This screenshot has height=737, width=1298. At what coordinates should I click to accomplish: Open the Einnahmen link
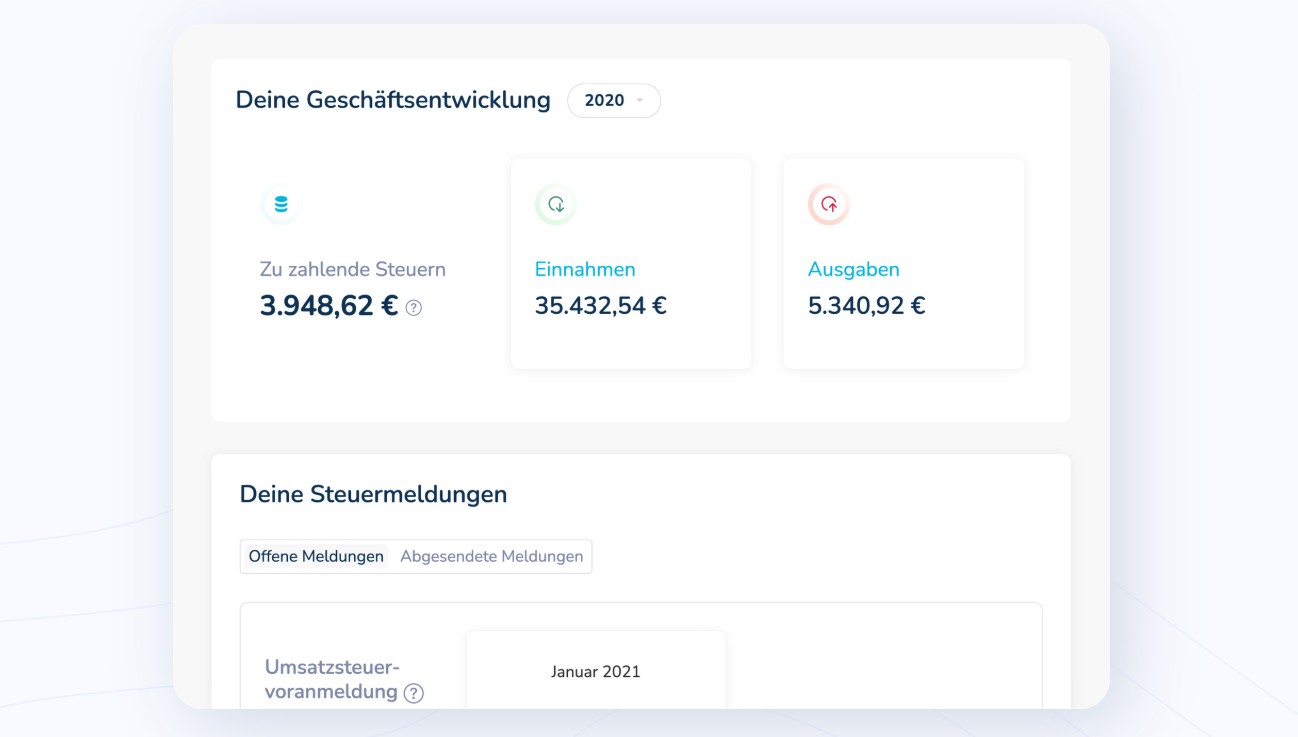(585, 269)
